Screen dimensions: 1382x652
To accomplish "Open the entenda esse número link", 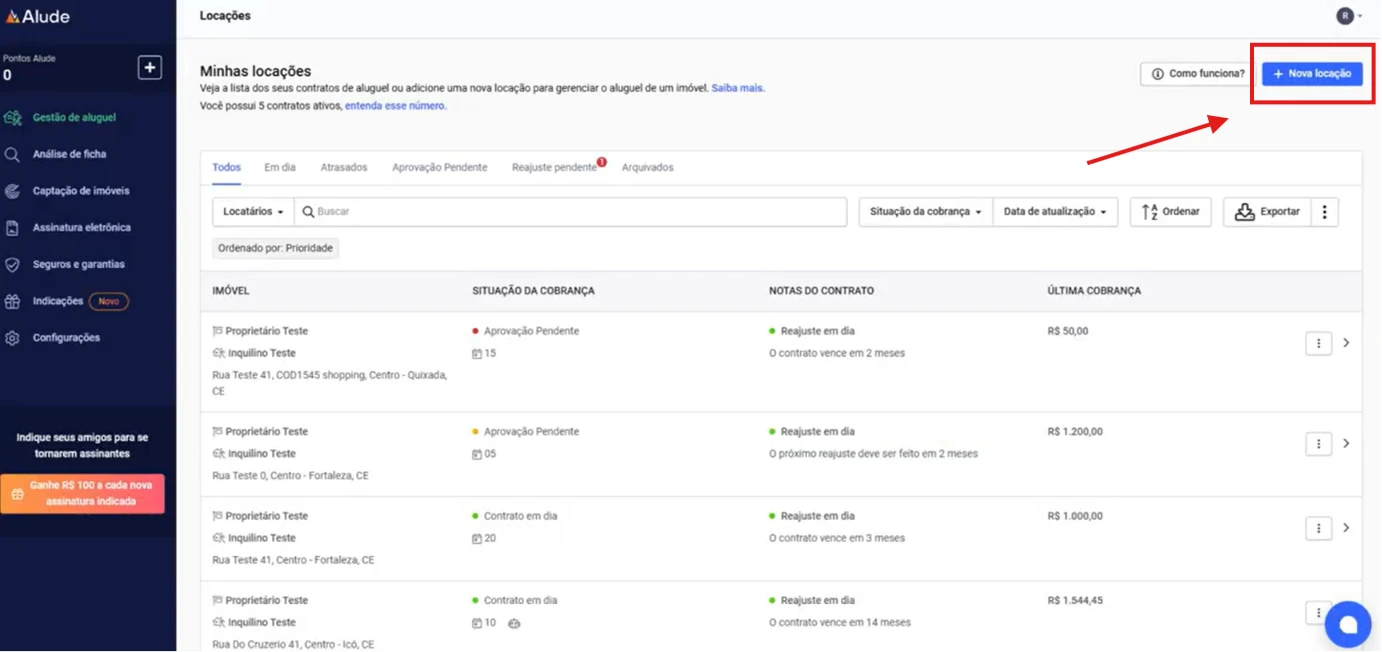I will pos(396,105).
